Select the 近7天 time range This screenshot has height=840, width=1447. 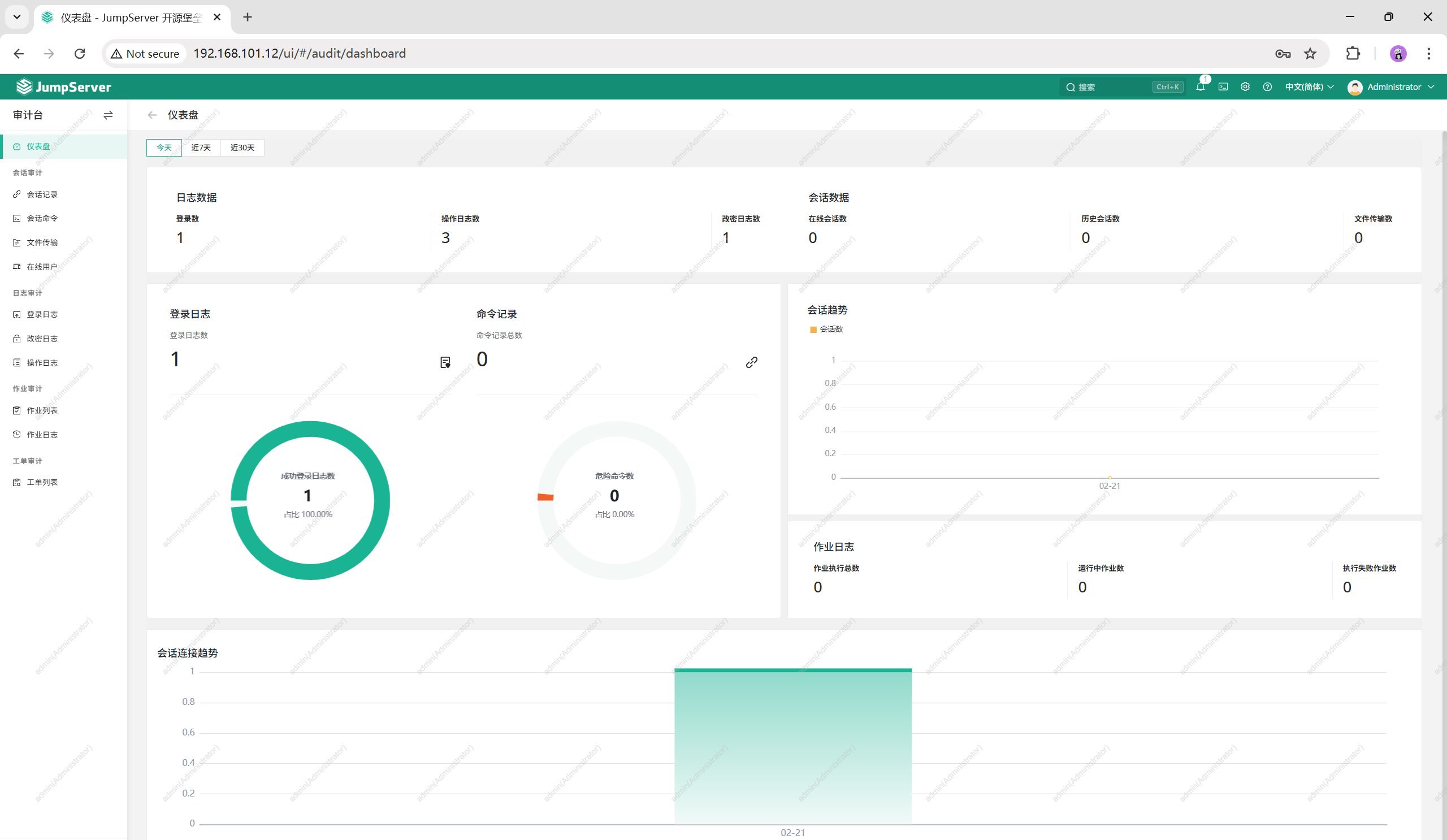click(x=201, y=148)
